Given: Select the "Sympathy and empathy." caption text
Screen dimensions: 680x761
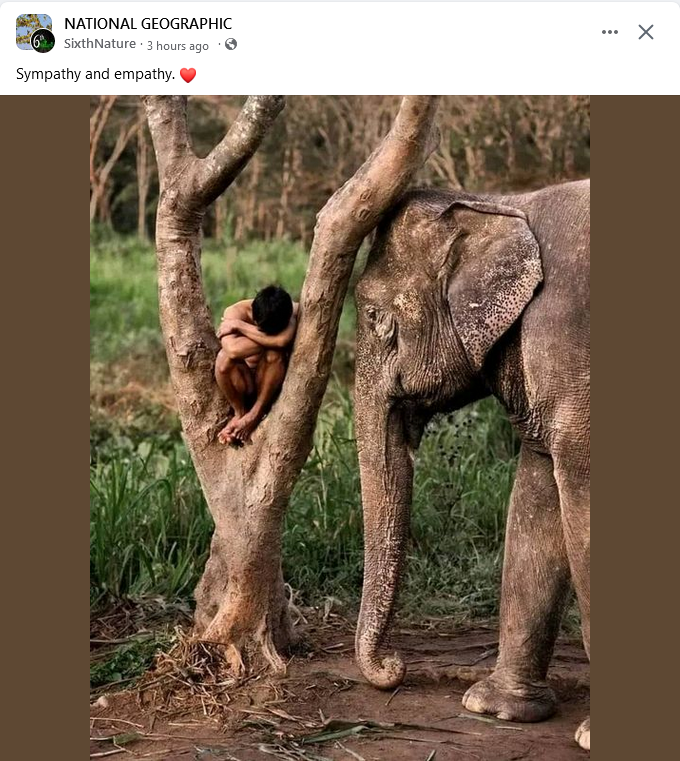Looking at the screenshot, I should tap(95, 75).
